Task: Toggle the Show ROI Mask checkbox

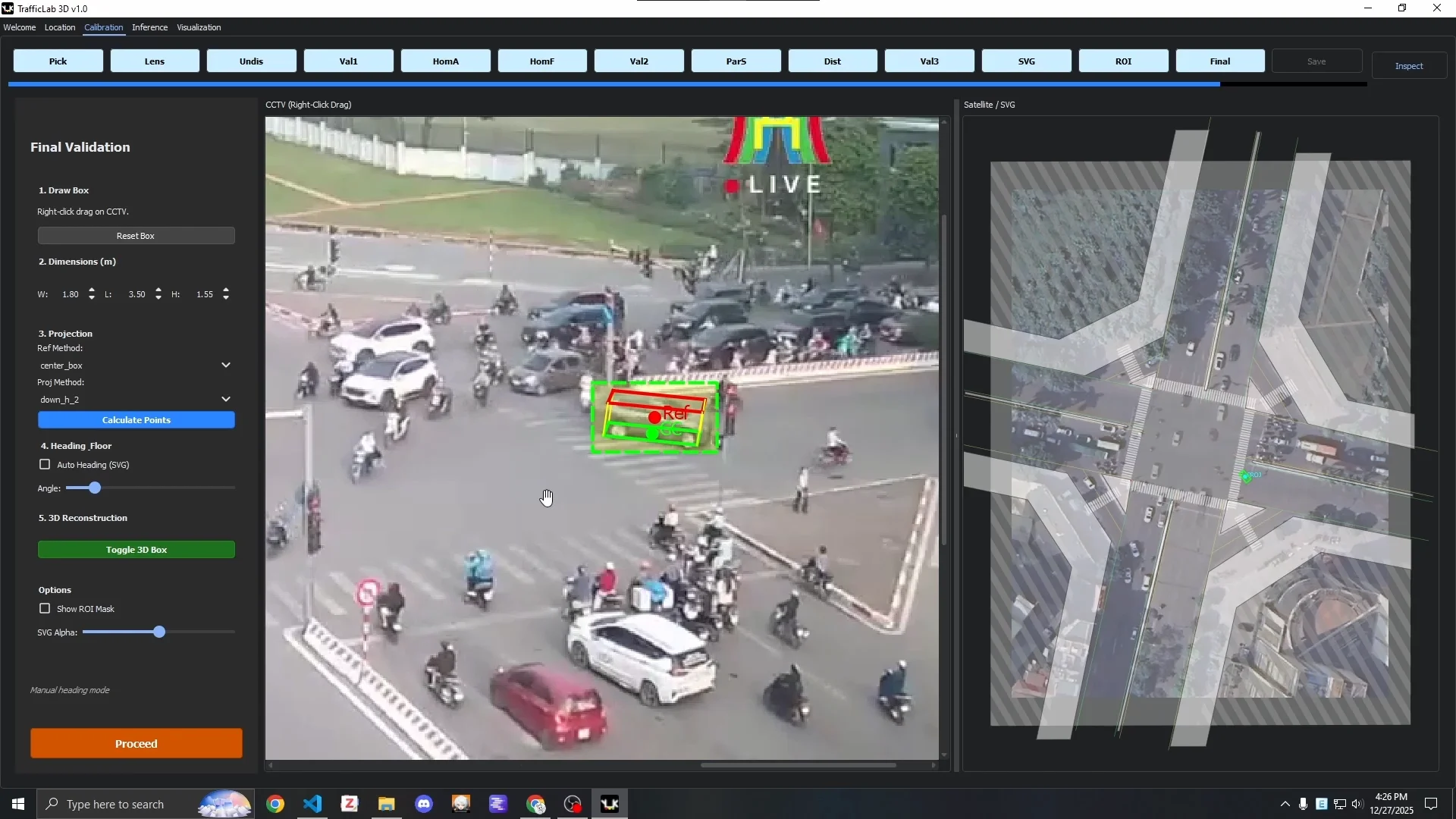Action: coord(45,609)
